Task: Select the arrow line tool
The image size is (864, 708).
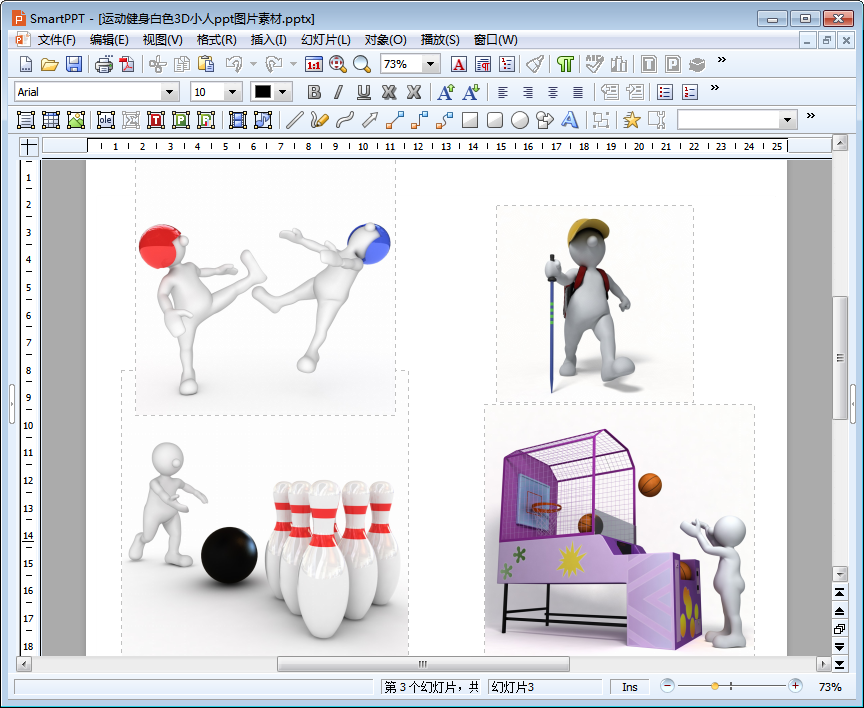Action: (x=370, y=120)
